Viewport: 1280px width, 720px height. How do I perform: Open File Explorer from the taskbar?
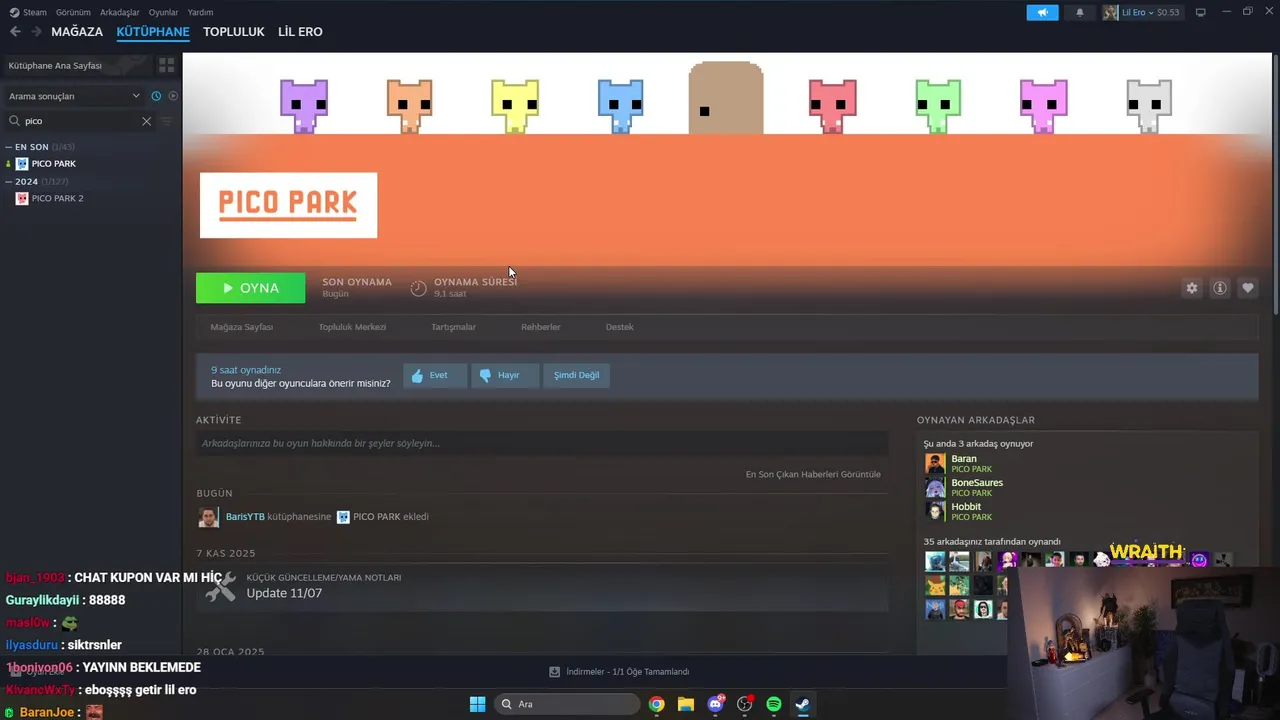[x=686, y=704]
